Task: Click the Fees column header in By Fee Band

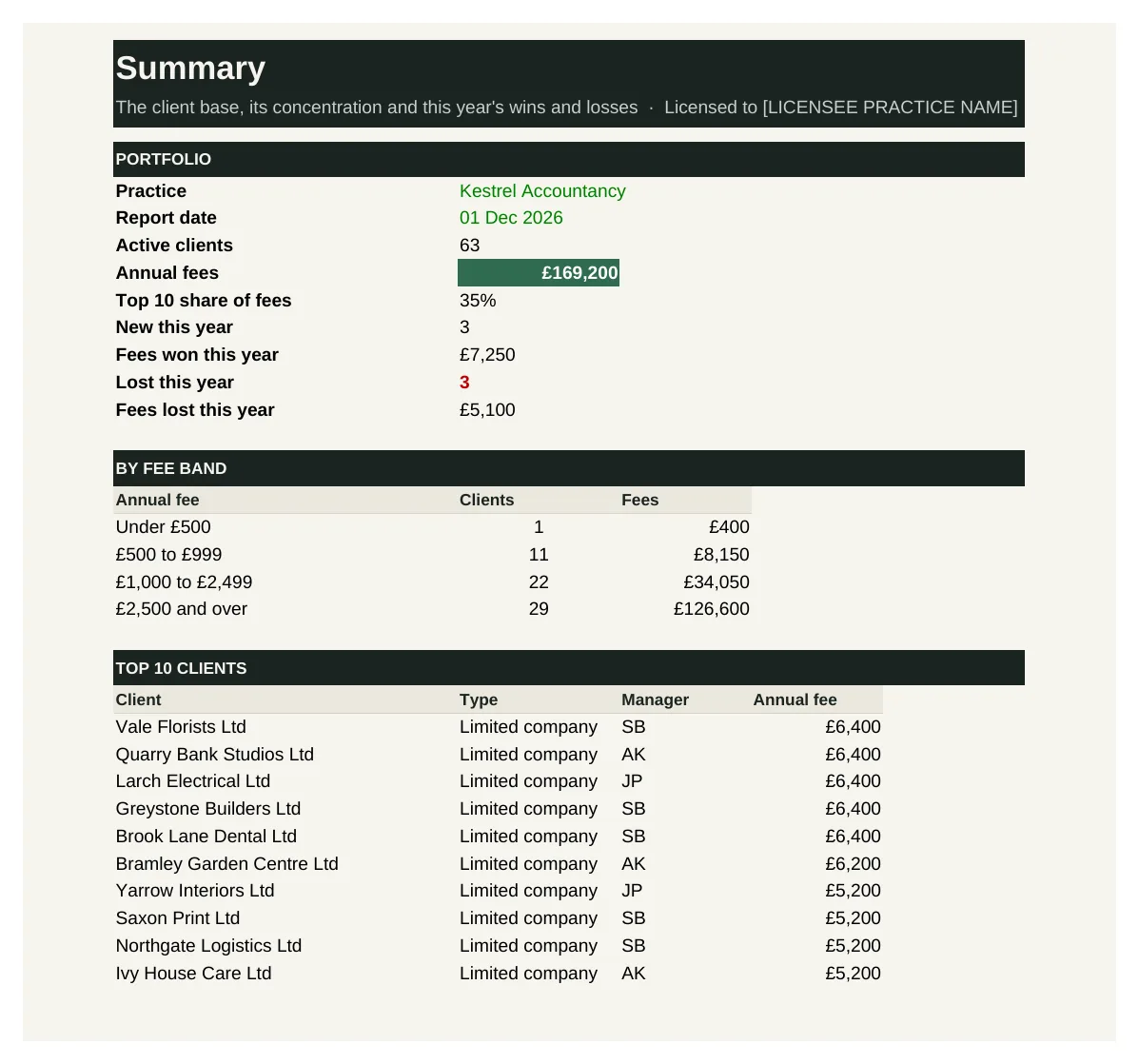Action: [640, 501]
